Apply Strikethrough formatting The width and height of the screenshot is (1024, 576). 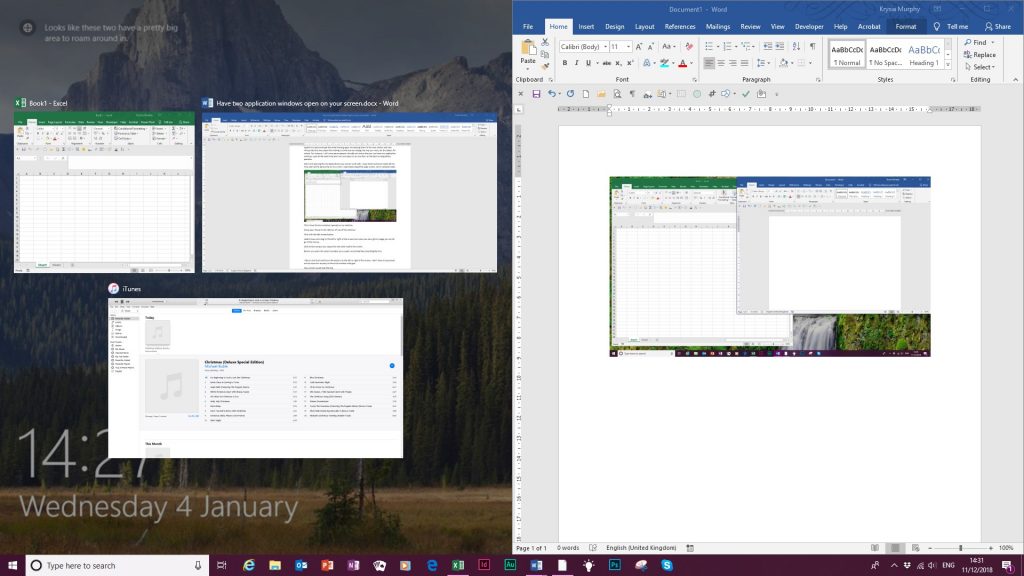(606, 63)
